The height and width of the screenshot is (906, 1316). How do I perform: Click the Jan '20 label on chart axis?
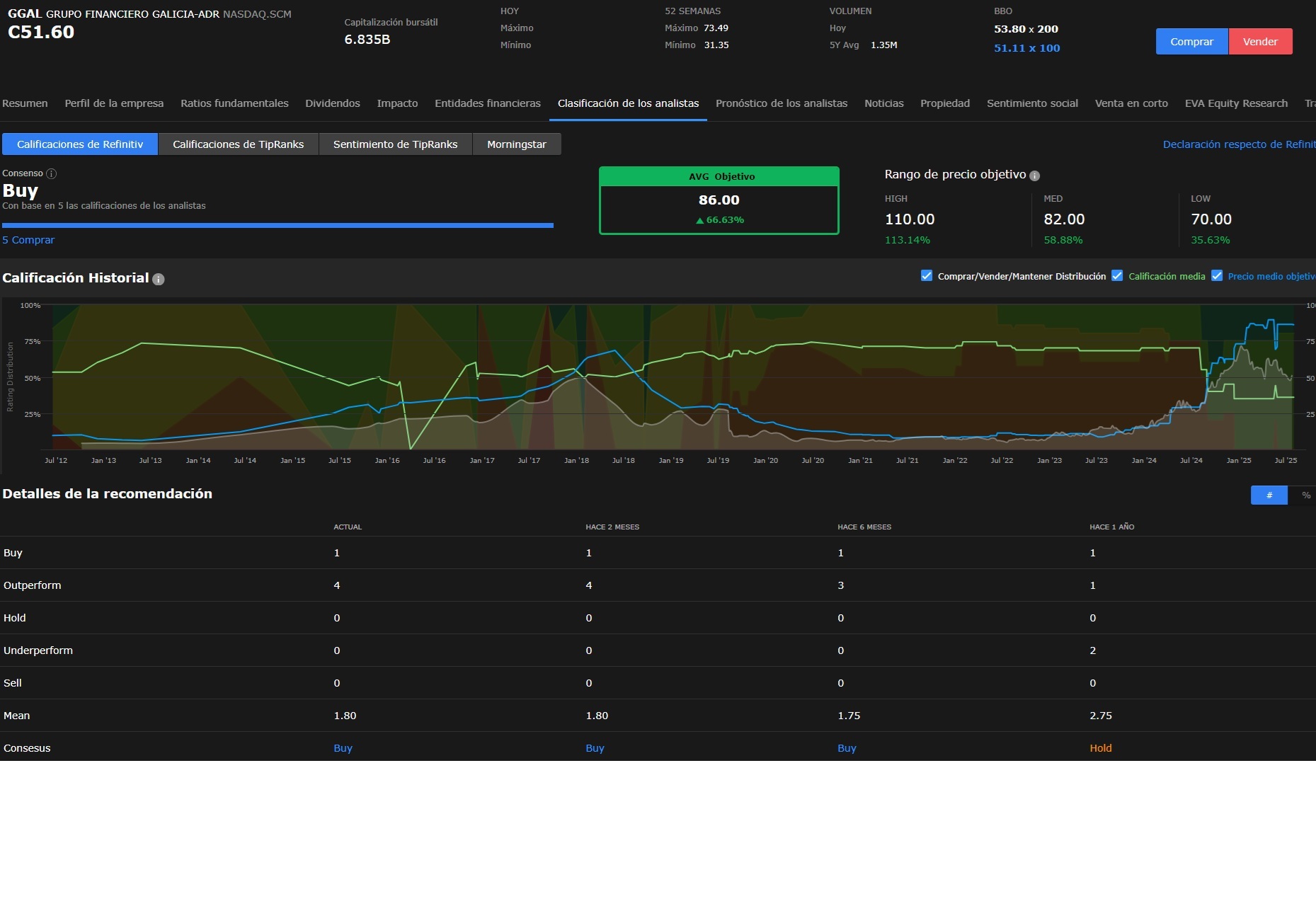tap(765, 461)
